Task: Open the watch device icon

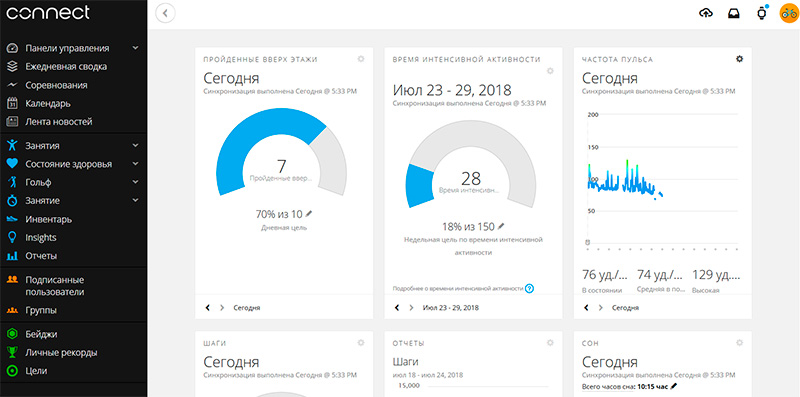Action: point(761,14)
